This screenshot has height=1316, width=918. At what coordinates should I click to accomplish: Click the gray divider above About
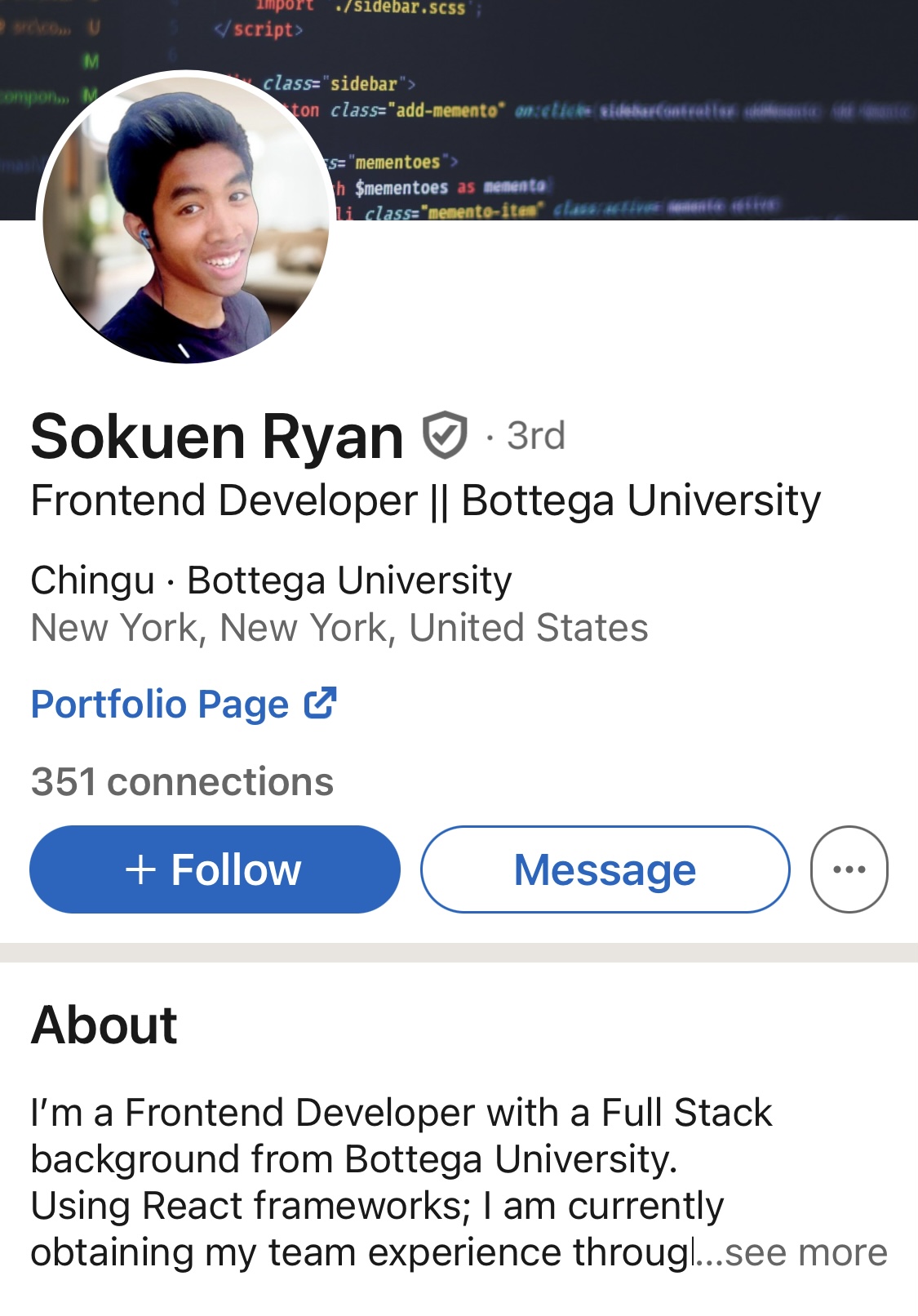point(459,952)
